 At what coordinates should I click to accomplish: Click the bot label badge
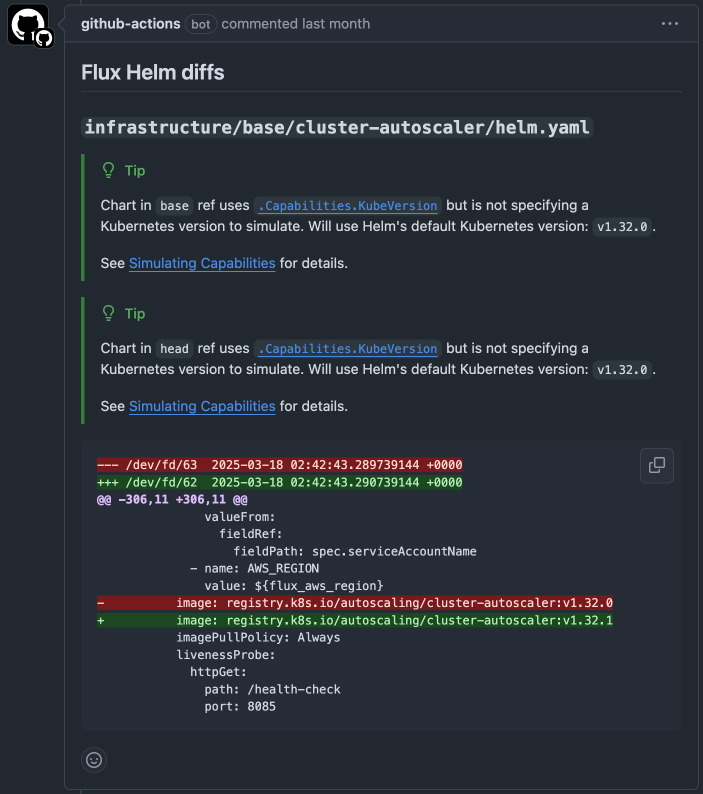point(201,24)
